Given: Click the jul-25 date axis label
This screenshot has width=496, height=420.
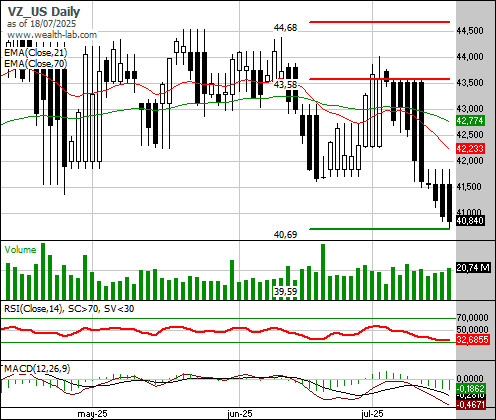Looking at the screenshot, I should (372, 414).
